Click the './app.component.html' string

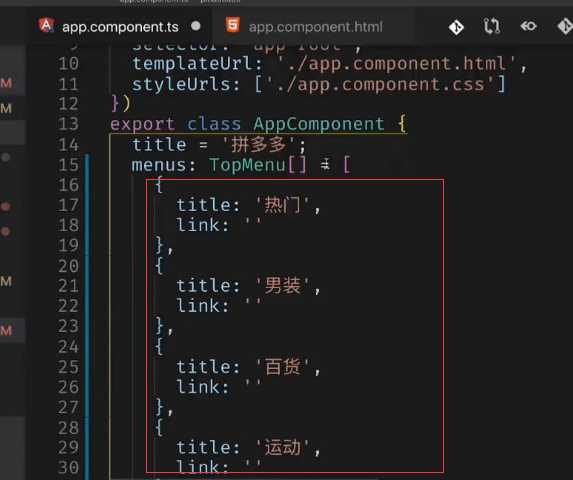pos(397,64)
